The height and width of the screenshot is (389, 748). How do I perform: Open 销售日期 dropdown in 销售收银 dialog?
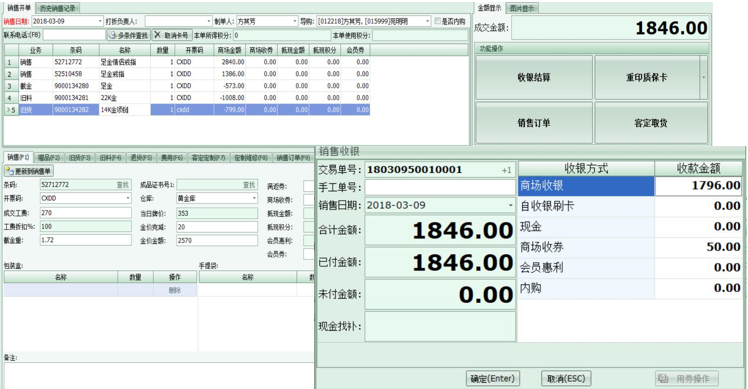point(510,206)
